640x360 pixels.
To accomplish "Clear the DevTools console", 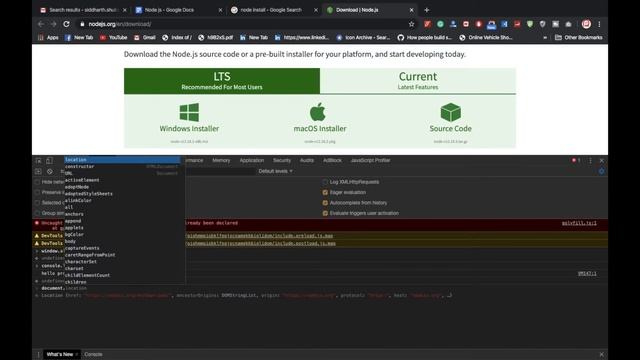I will coord(49,171).
